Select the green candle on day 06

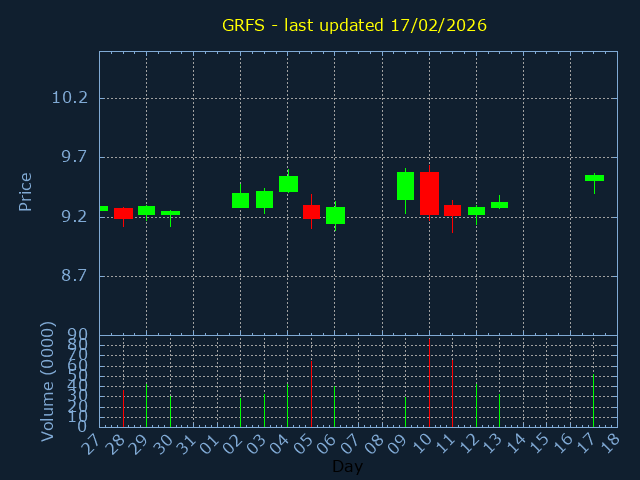pyautogui.click(x=335, y=215)
